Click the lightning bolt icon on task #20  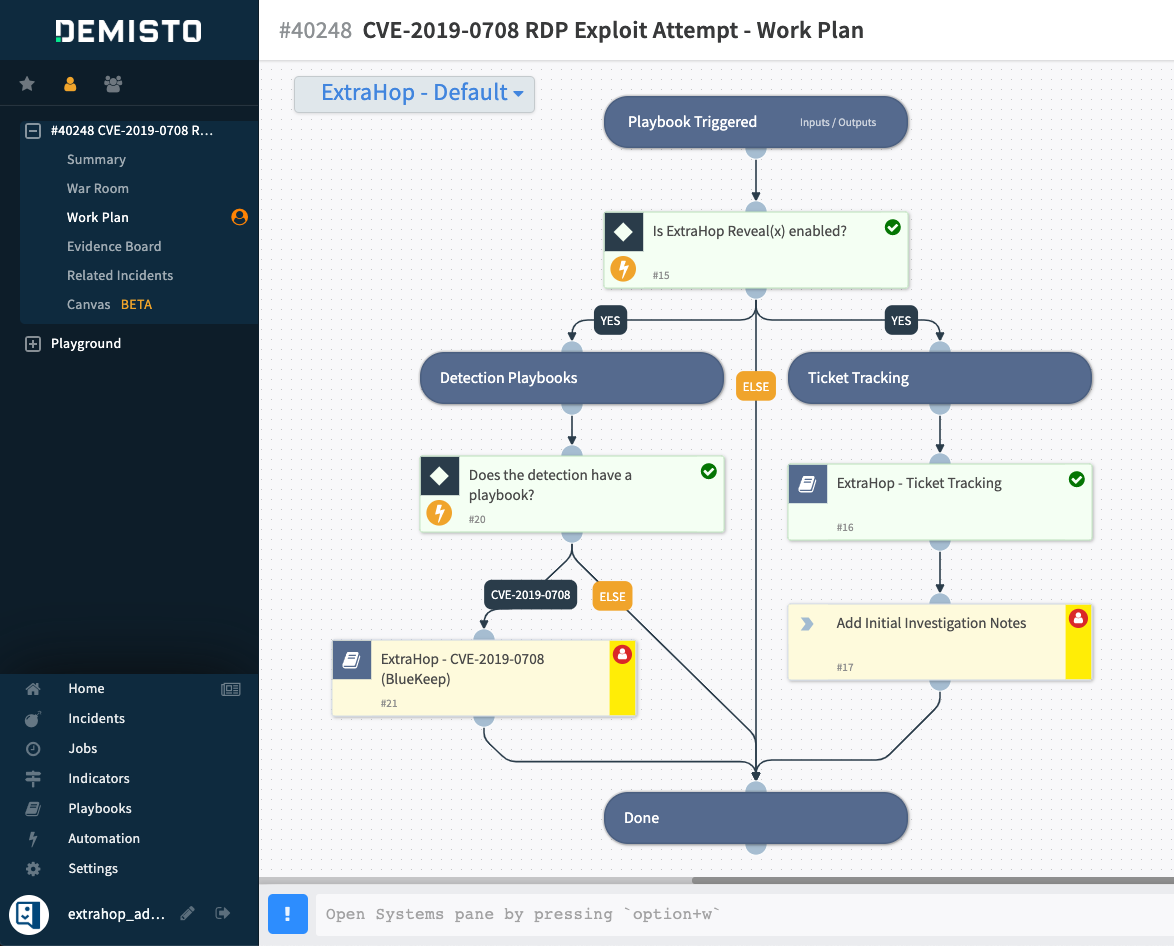pos(439,513)
